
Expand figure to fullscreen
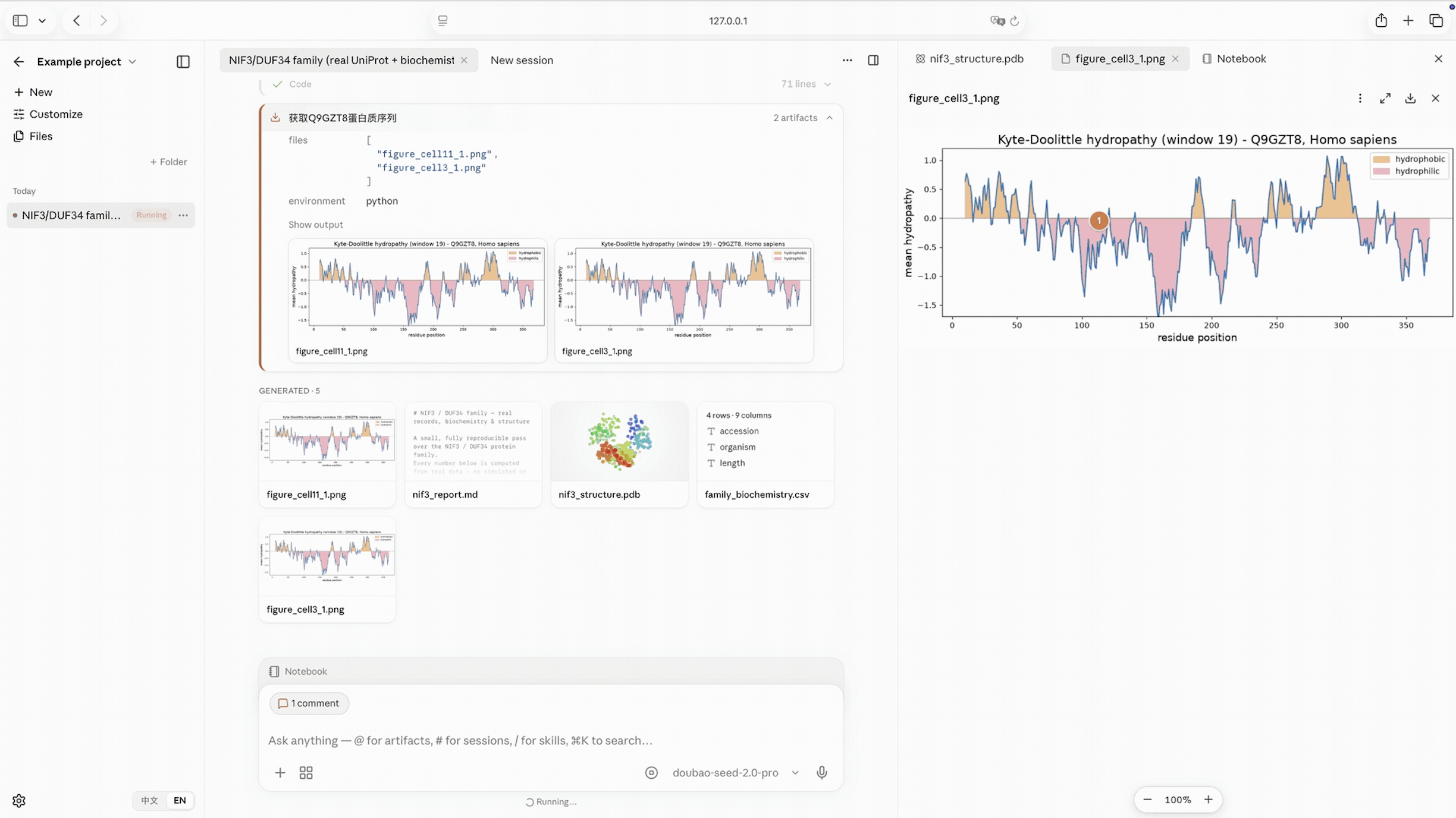pos(1385,99)
